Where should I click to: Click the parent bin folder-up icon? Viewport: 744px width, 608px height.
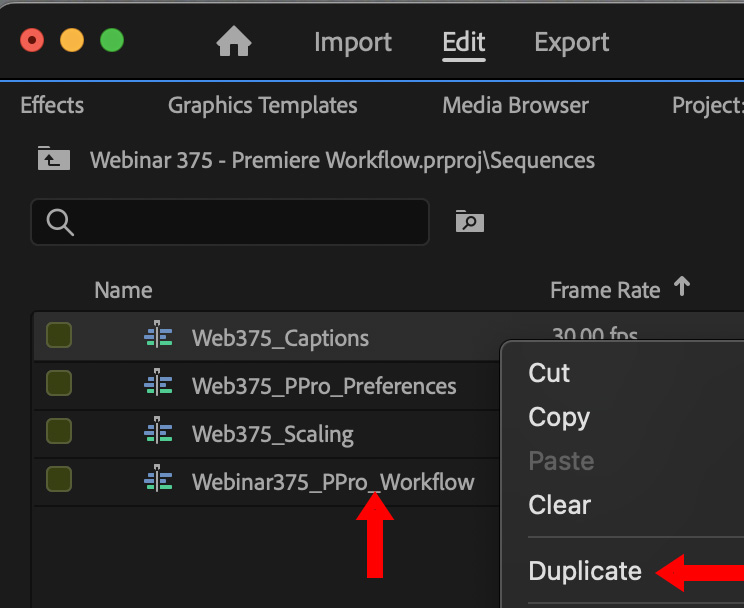point(53,159)
